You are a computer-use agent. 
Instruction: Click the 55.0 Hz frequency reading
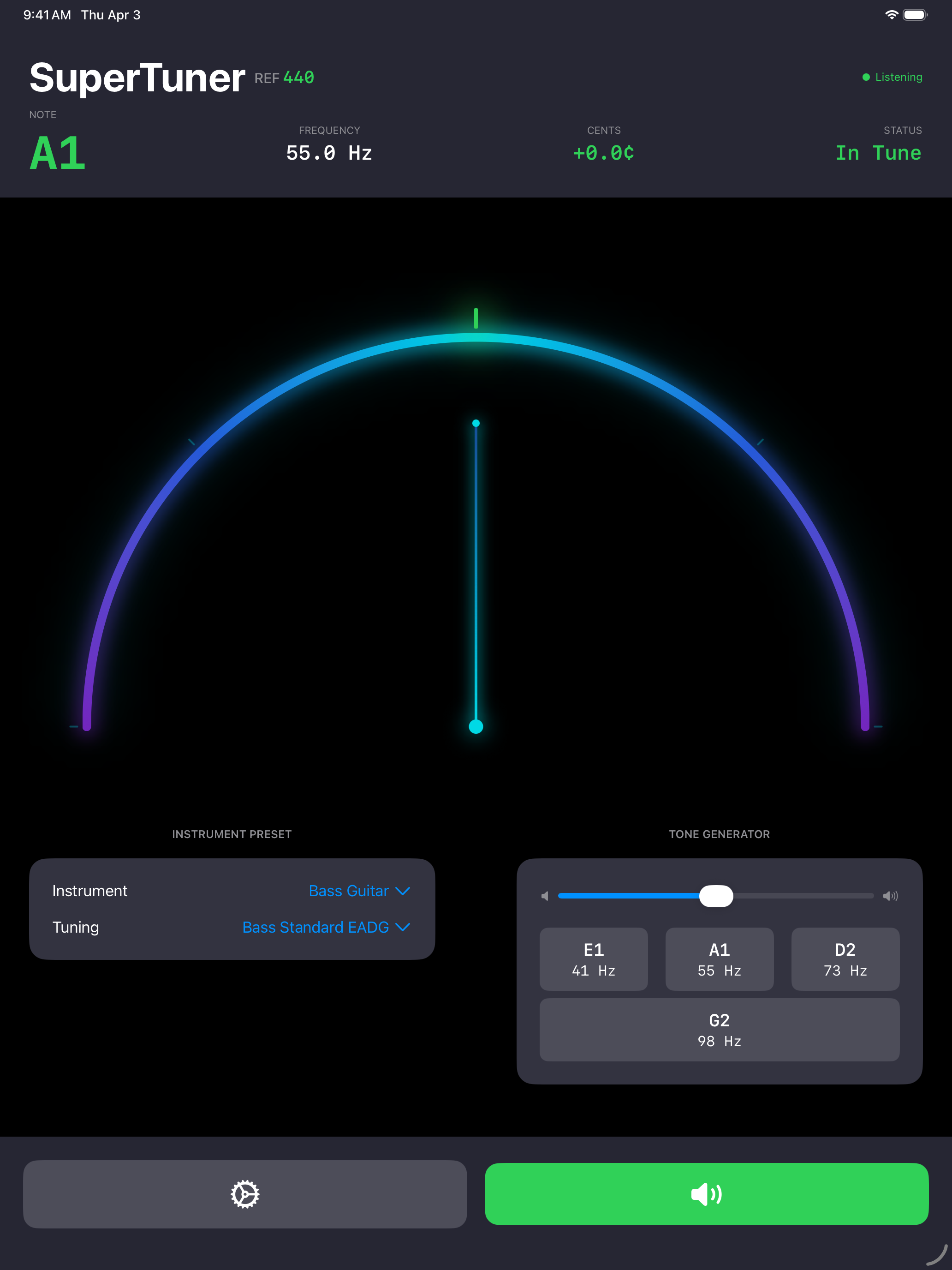point(329,153)
